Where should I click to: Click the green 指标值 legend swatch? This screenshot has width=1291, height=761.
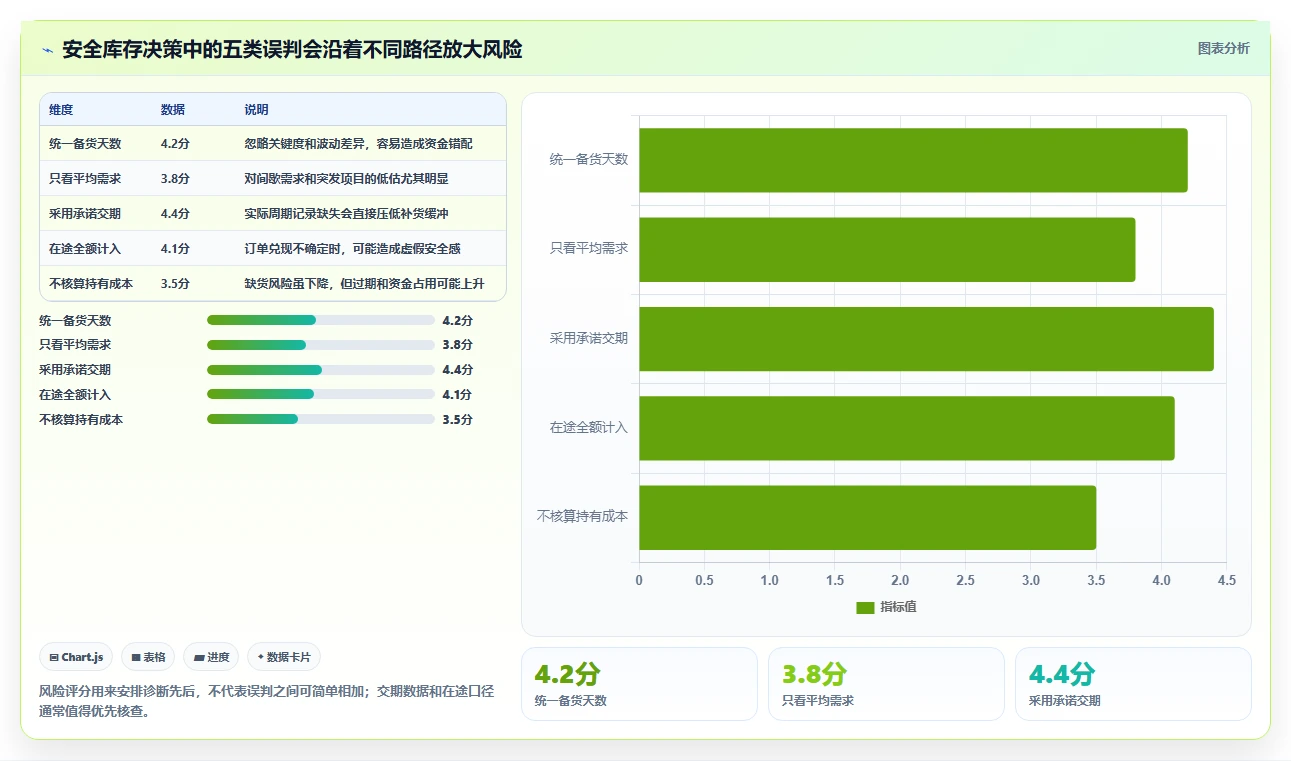(865, 607)
